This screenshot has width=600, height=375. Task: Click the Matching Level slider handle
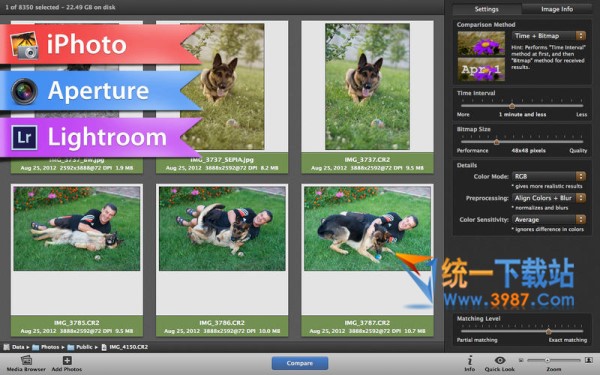548,331
